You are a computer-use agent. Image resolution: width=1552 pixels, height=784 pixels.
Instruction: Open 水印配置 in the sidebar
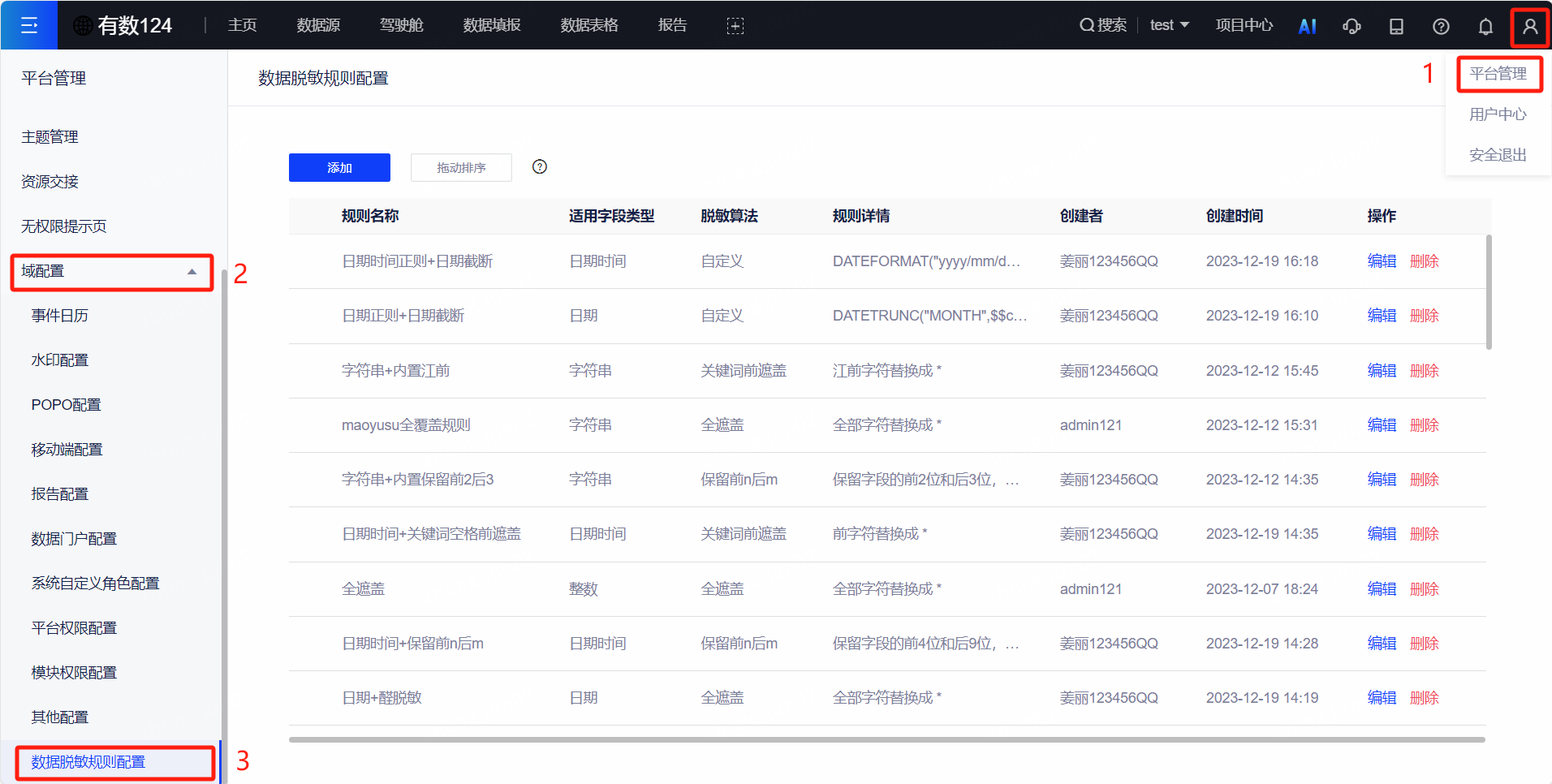pos(59,360)
